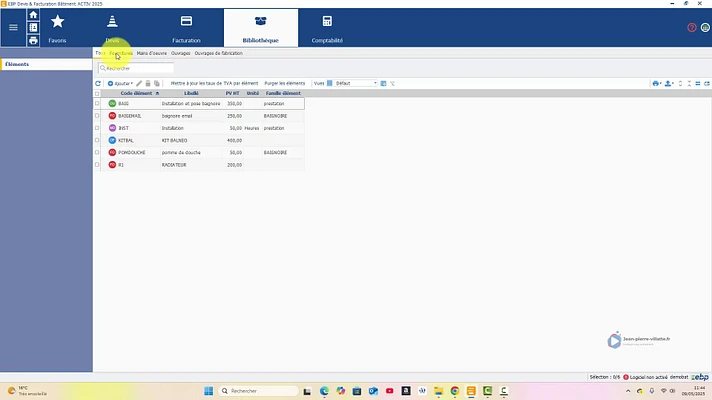This screenshot has width=712, height=400.
Task: Sort by the Code élément column header
Action: tap(136, 94)
